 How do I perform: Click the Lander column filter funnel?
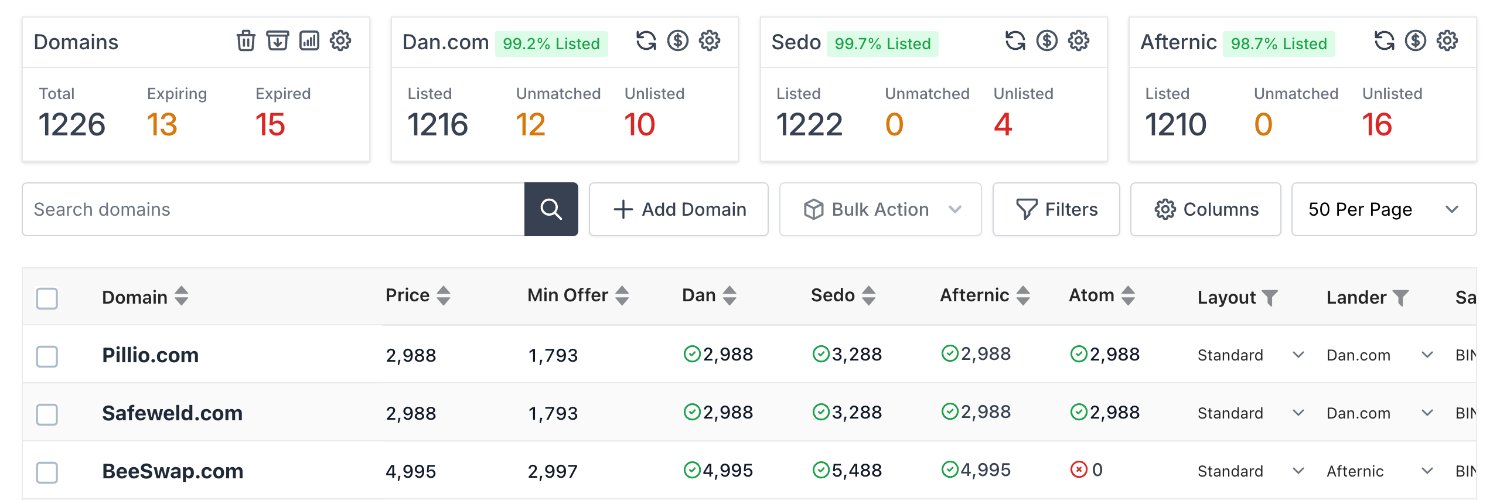pos(1401,298)
